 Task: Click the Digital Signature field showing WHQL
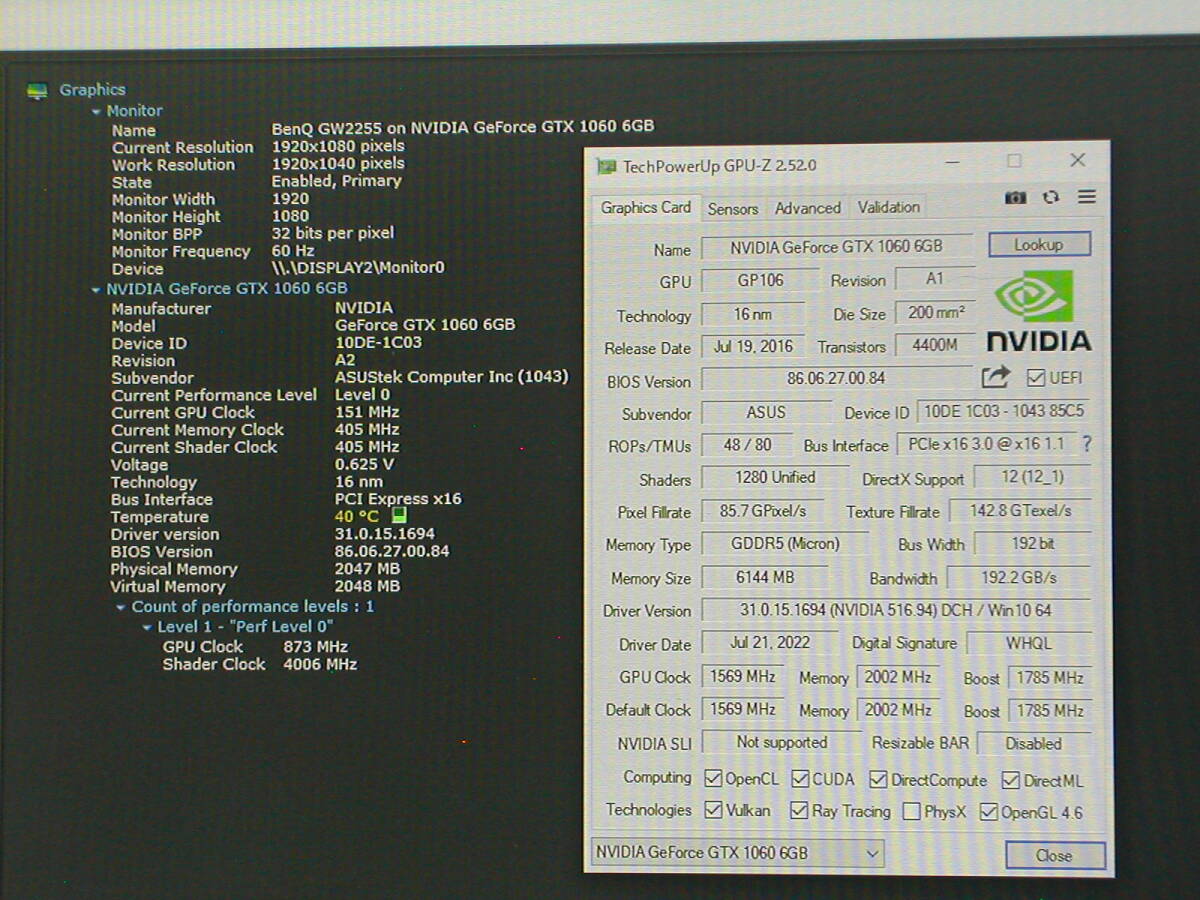click(x=1029, y=643)
